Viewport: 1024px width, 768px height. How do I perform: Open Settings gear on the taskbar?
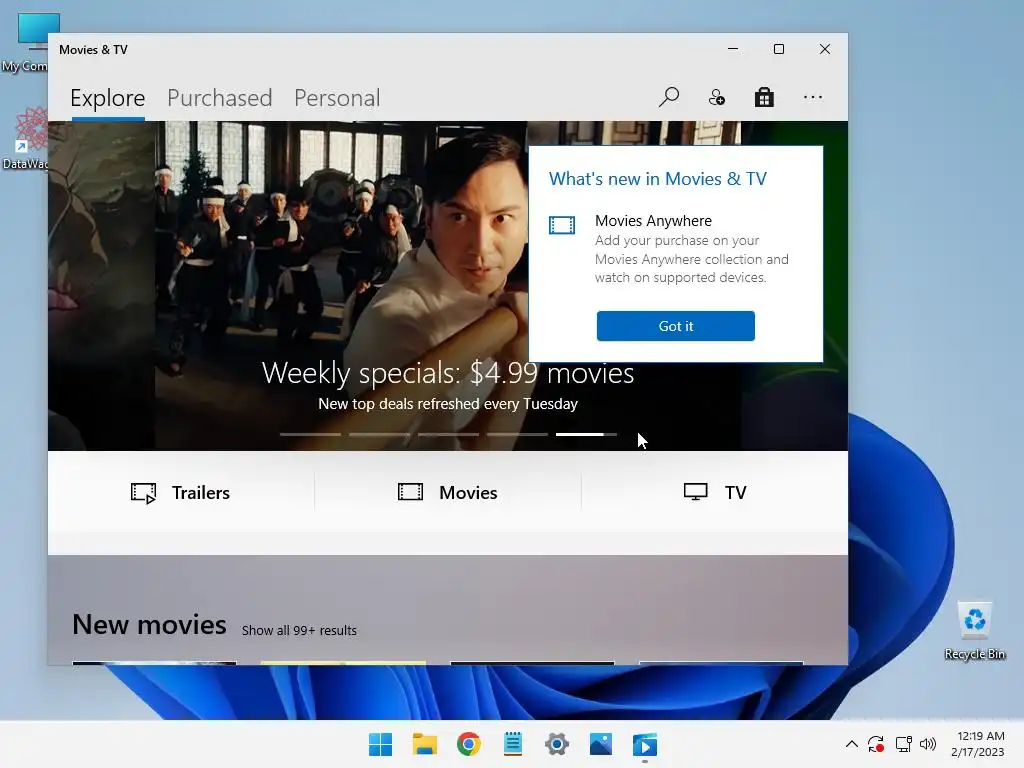pyautogui.click(x=556, y=744)
